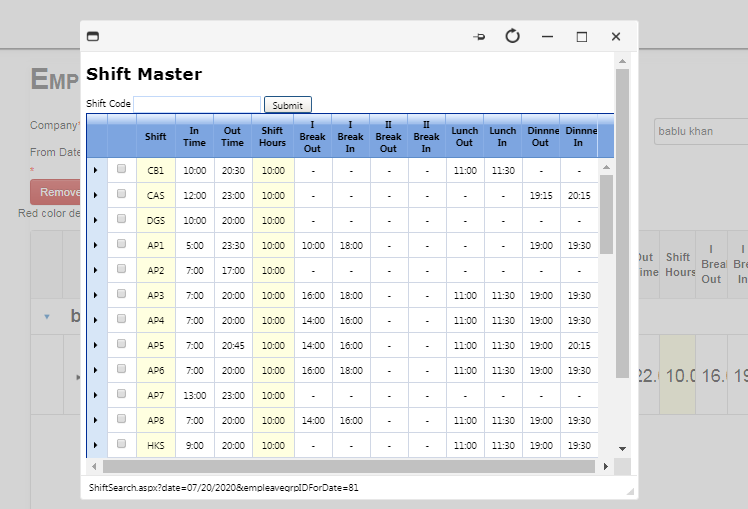Expand the AP6 row arrow

pos(95,370)
